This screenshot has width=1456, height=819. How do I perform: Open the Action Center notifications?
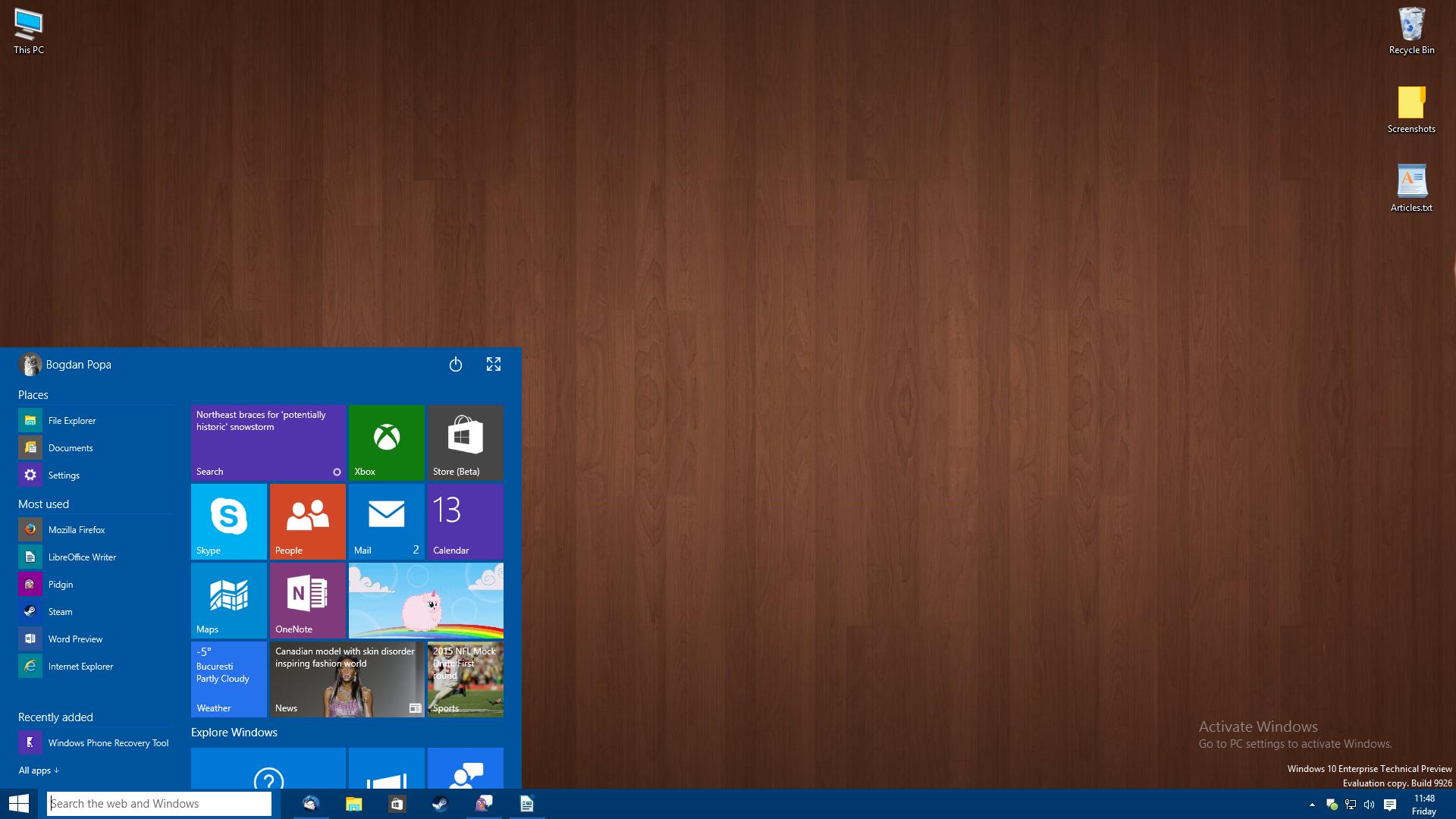tap(1390, 804)
